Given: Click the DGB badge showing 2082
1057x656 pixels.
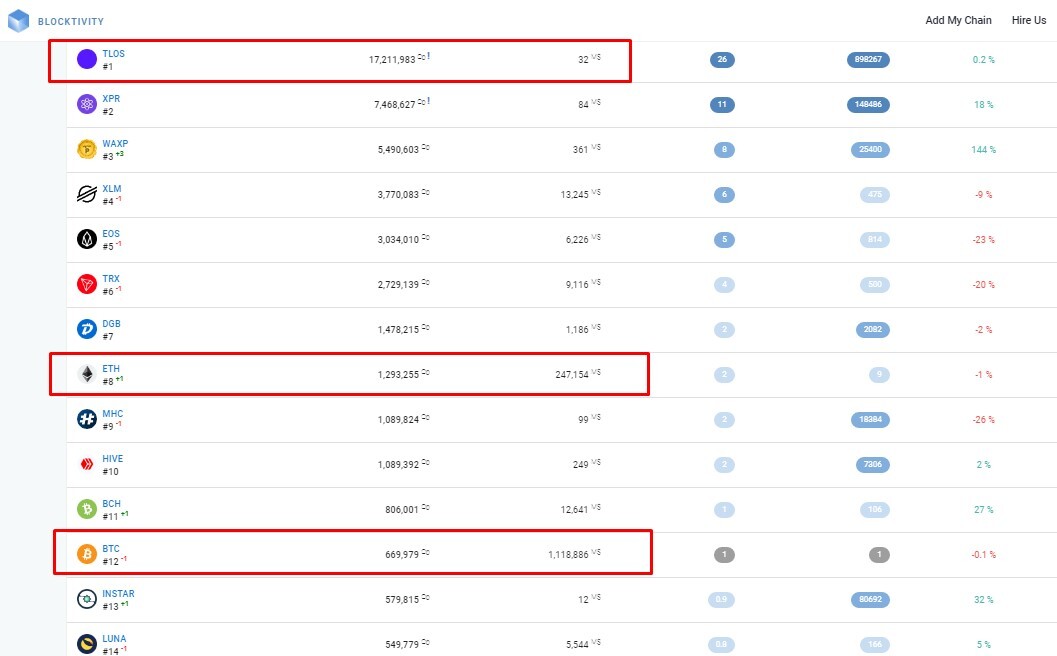Looking at the screenshot, I should pyautogui.click(x=872, y=330).
